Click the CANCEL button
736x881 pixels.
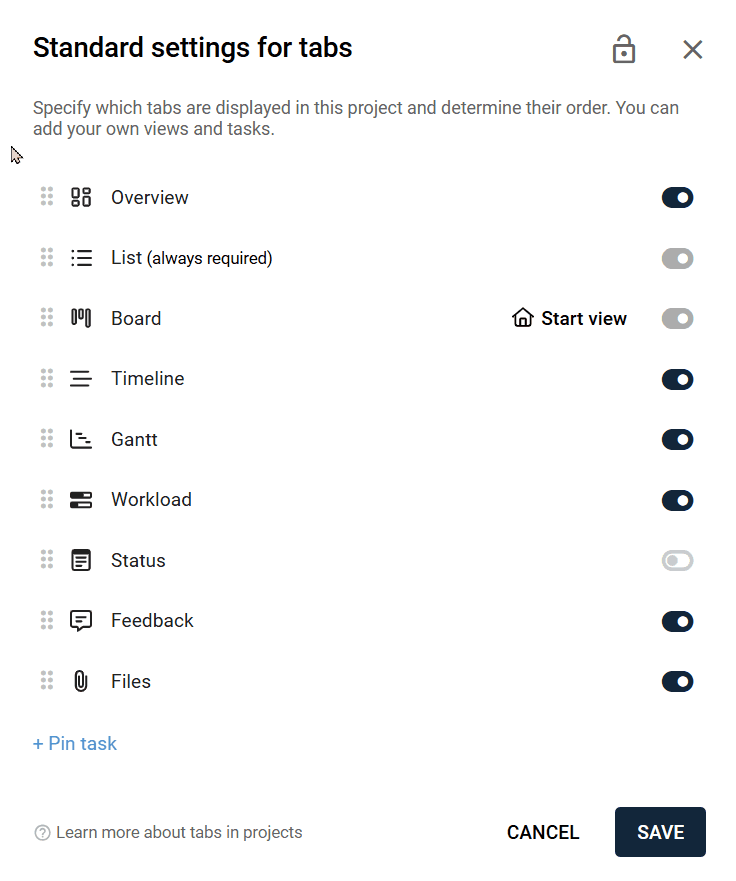pyautogui.click(x=543, y=832)
